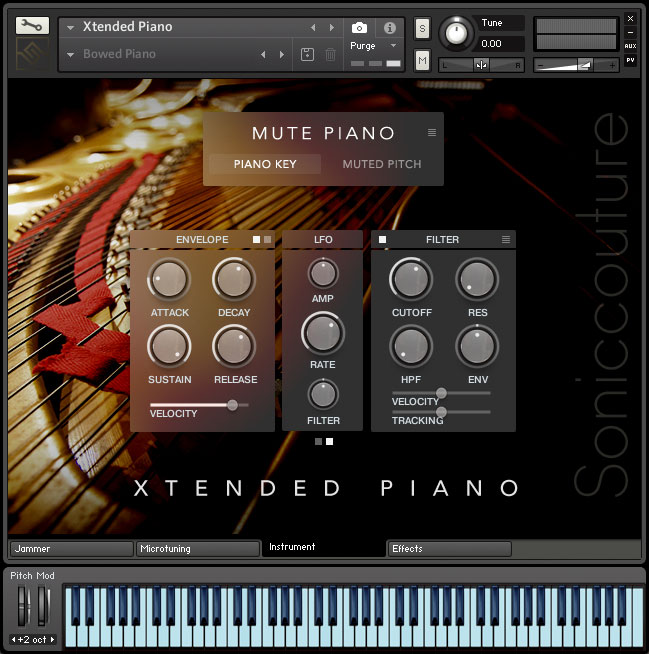This screenshot has width=649, height=654.
Task: Click the Sonicouture logo thumbnail under wrench
Action: click(32, 54)
